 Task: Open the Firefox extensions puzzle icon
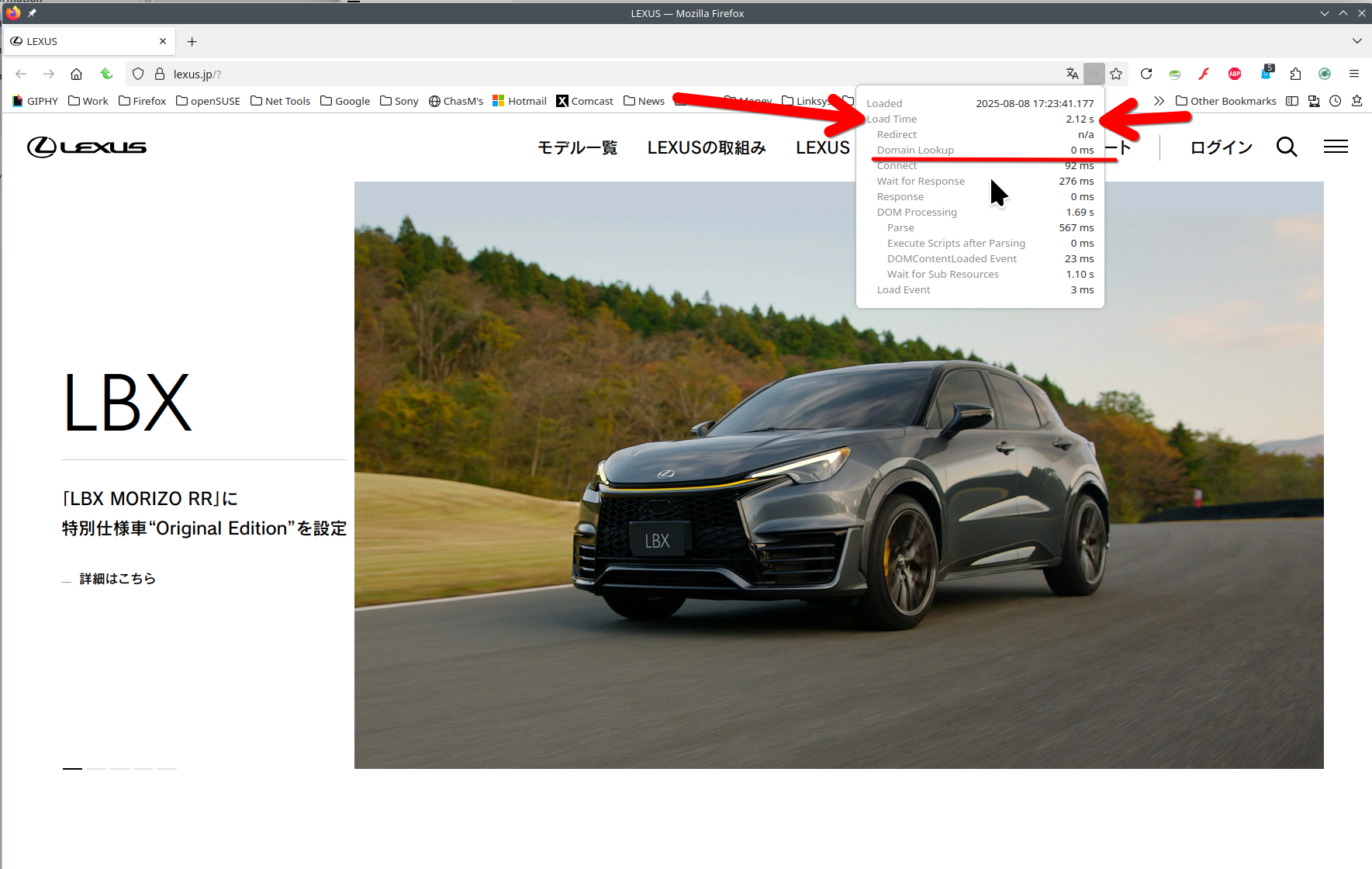[1295, 74]
